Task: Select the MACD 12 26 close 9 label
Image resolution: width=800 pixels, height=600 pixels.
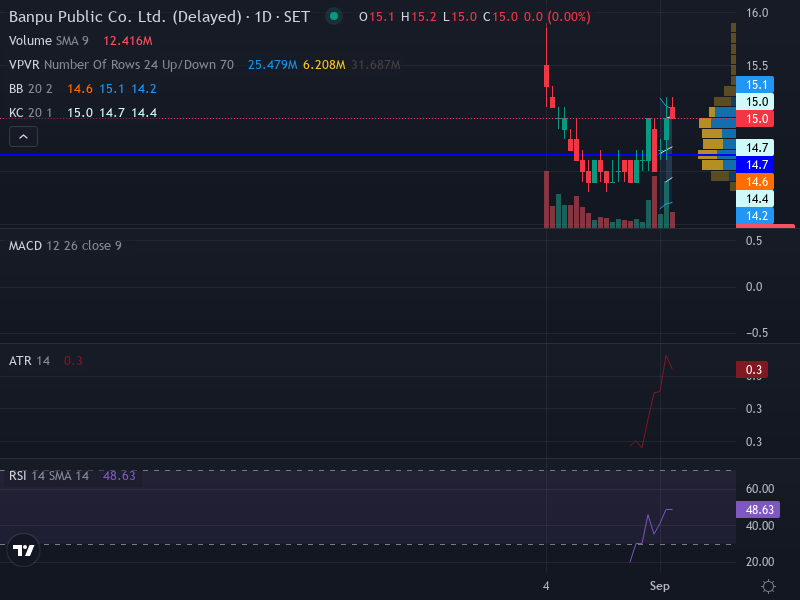Action: tap(65, 246)
